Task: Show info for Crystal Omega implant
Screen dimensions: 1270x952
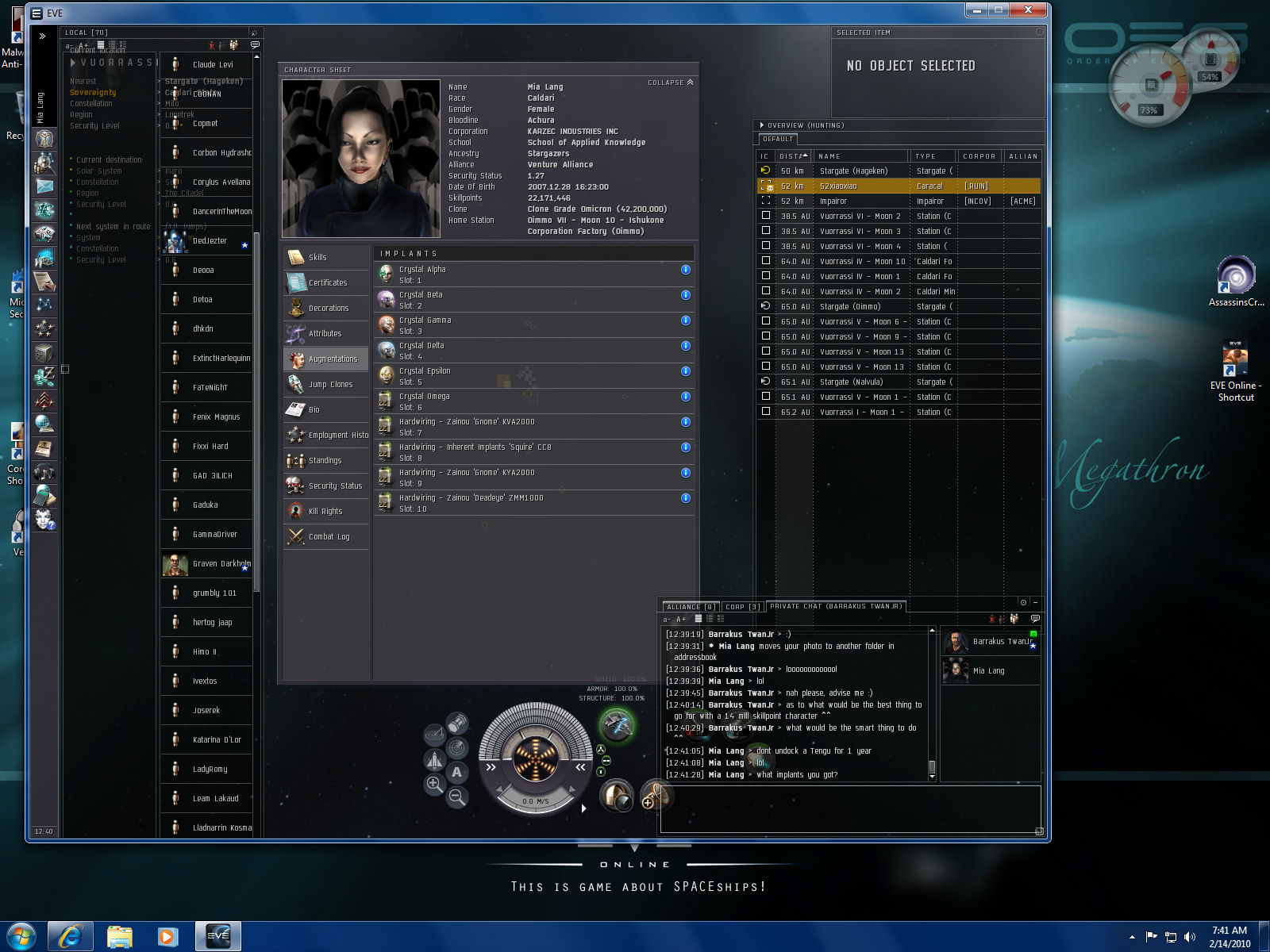Action: point(686,397)
